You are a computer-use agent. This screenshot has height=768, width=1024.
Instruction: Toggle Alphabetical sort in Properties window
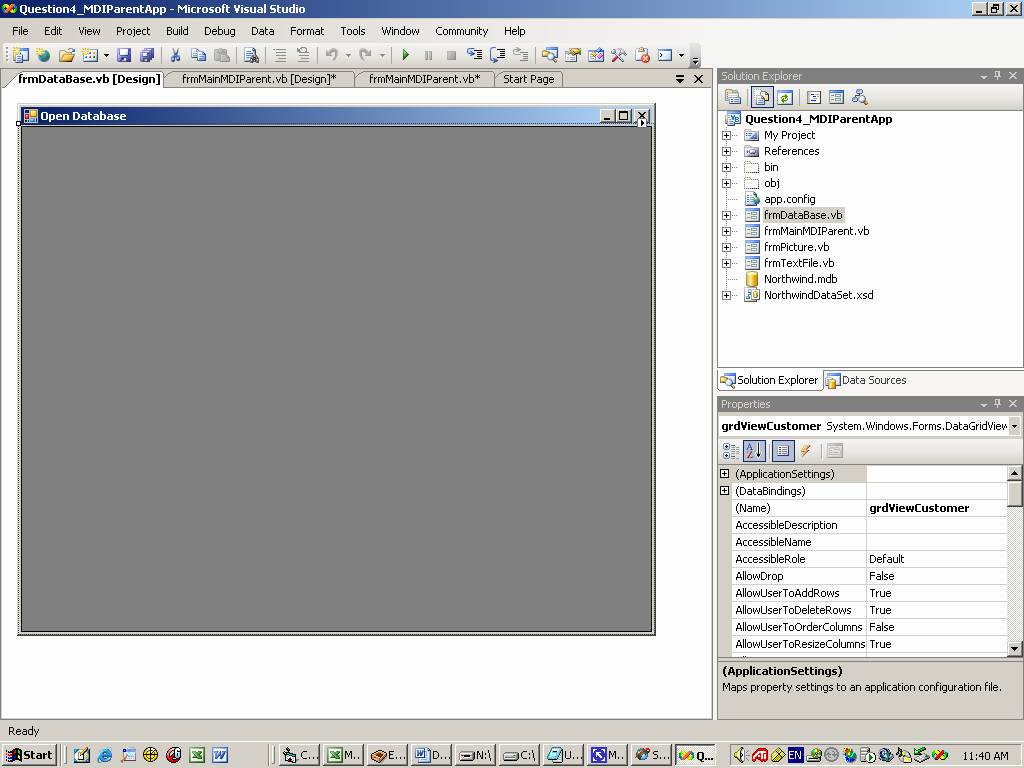click(753, 451)
